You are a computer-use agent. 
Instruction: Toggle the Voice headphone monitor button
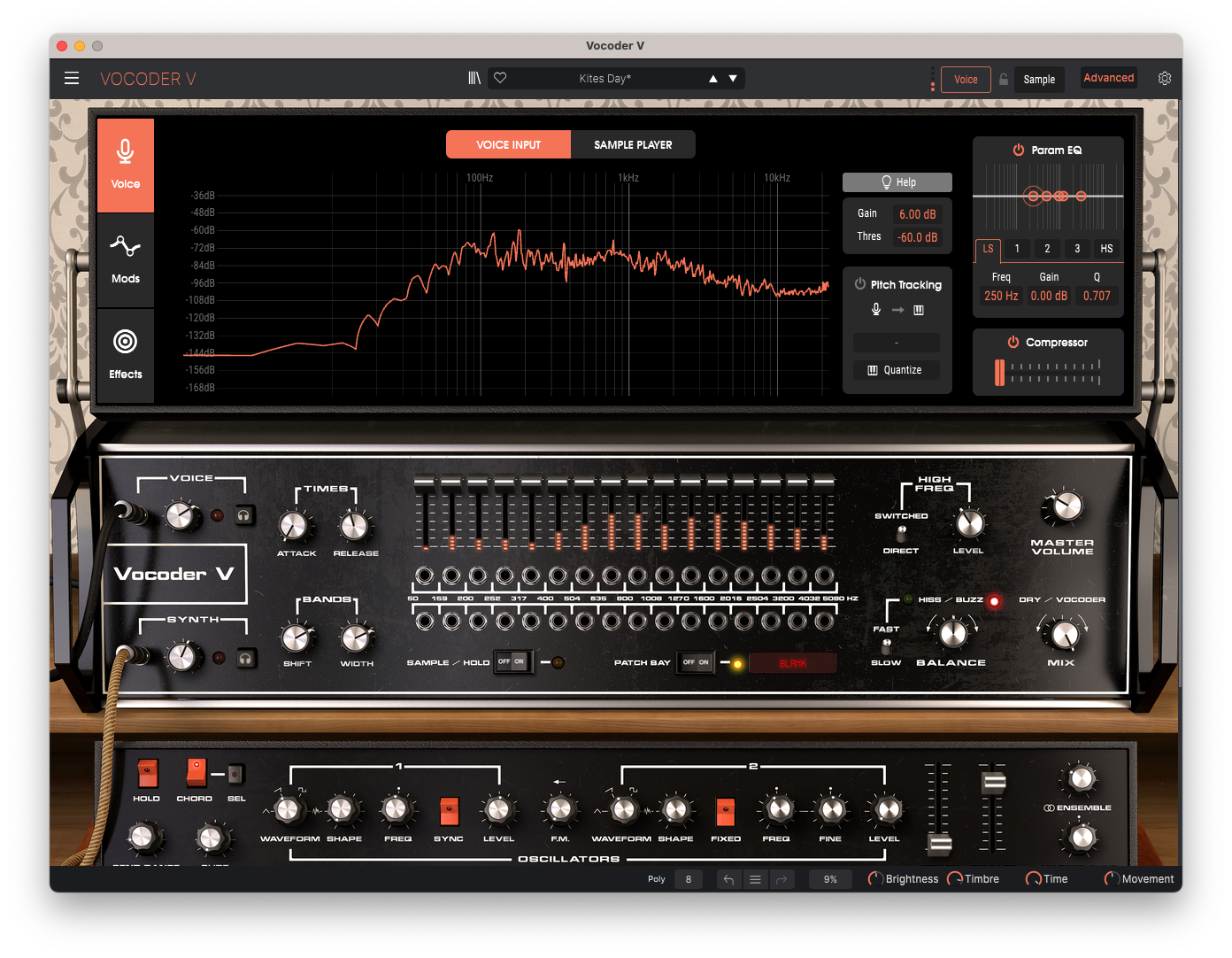(x=244, y=515)
